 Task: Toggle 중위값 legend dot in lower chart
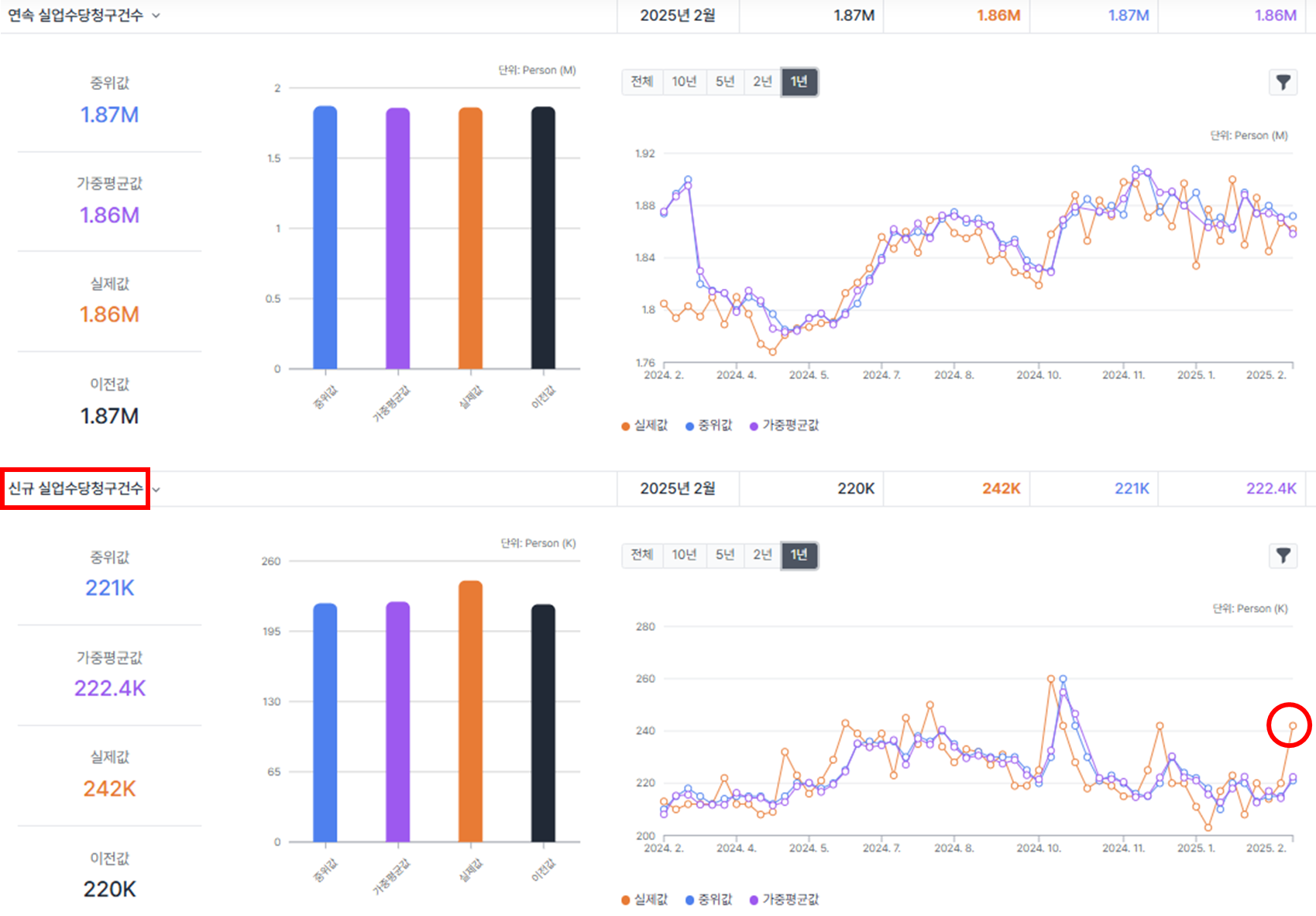click(x=689, y=900)
